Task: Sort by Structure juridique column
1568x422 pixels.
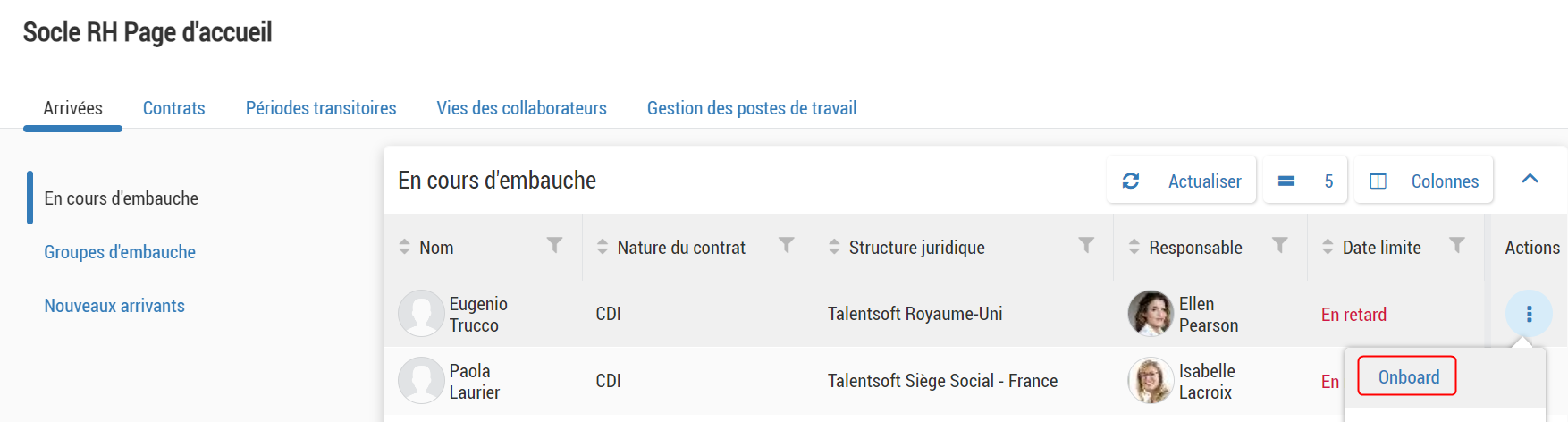Action: 834,247
